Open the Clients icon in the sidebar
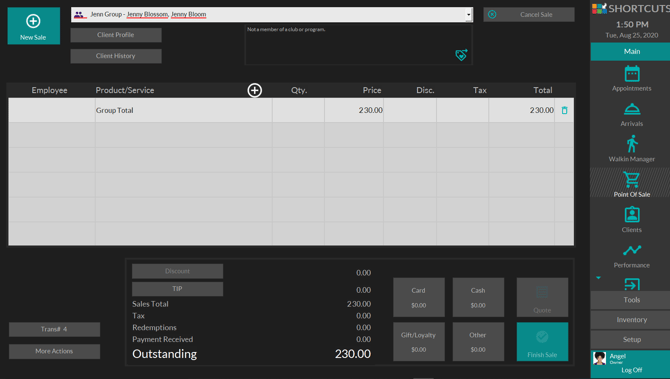Screen dimensions: 670x379 [x=632, y=214]
